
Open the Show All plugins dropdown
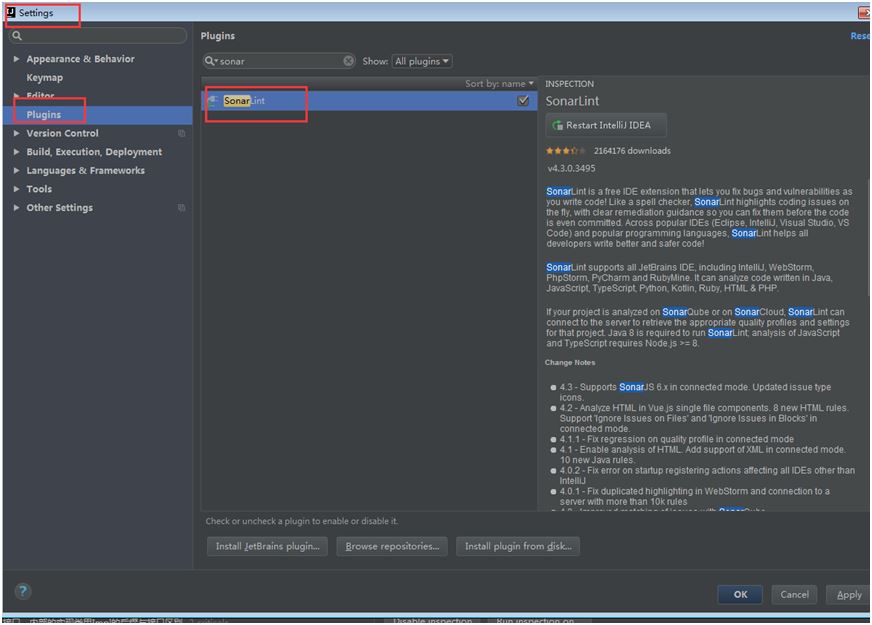click(422, 61)
